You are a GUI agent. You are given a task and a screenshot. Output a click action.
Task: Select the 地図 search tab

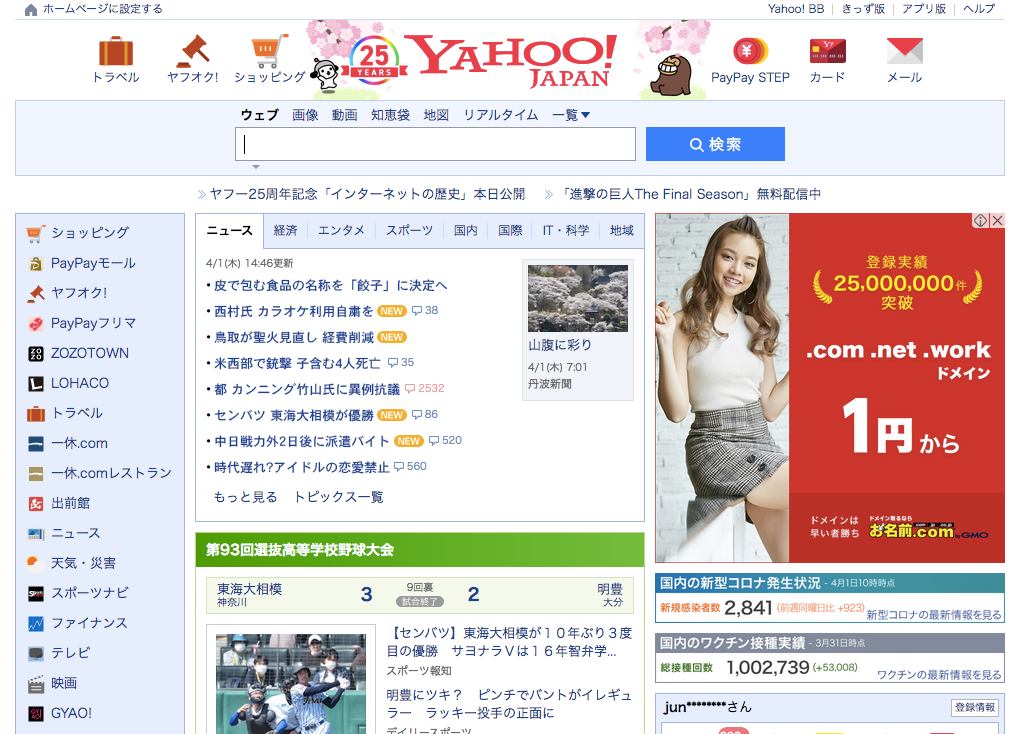(436, 115)
